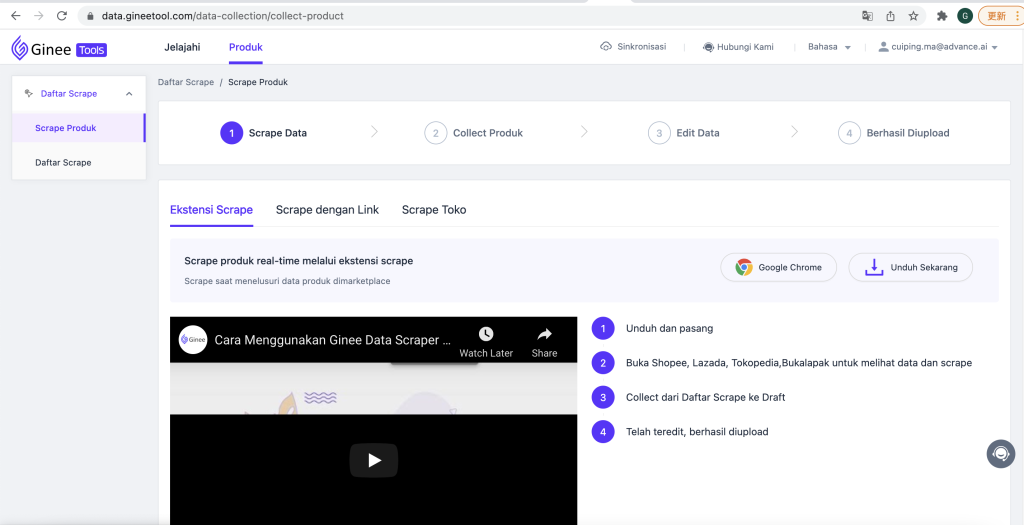
Task: Open the Chrome profile avatar G
Action: 965,16
